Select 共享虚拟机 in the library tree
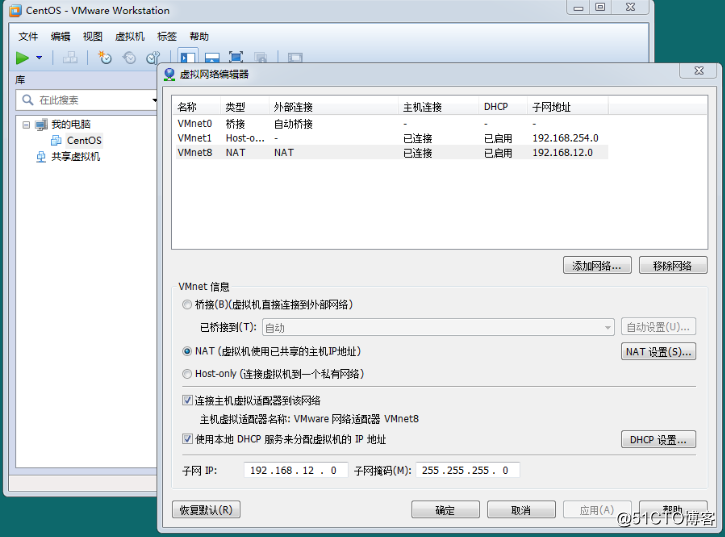The width and height of the screenshot is (725, 537). (75, 157)
